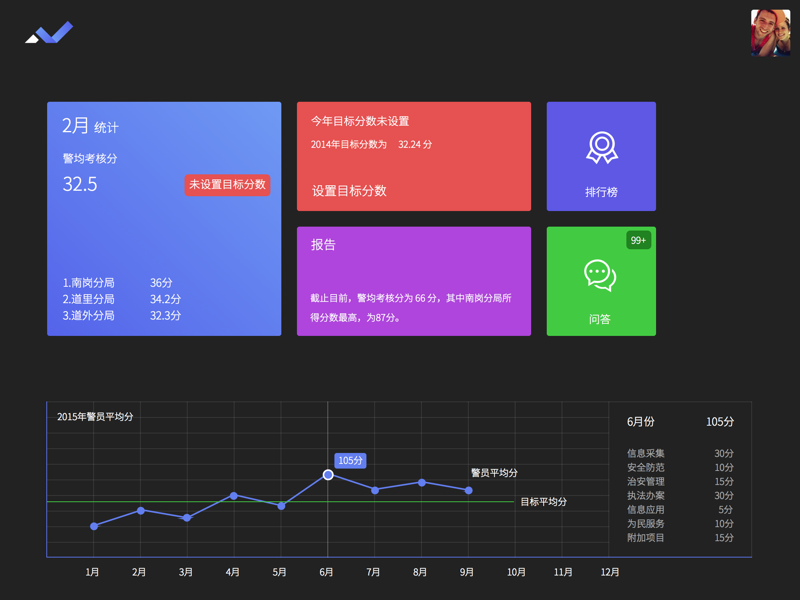Choose 10月 on the chart month axis
Viewport: 800px width, 600px height.
coord(516,572)
